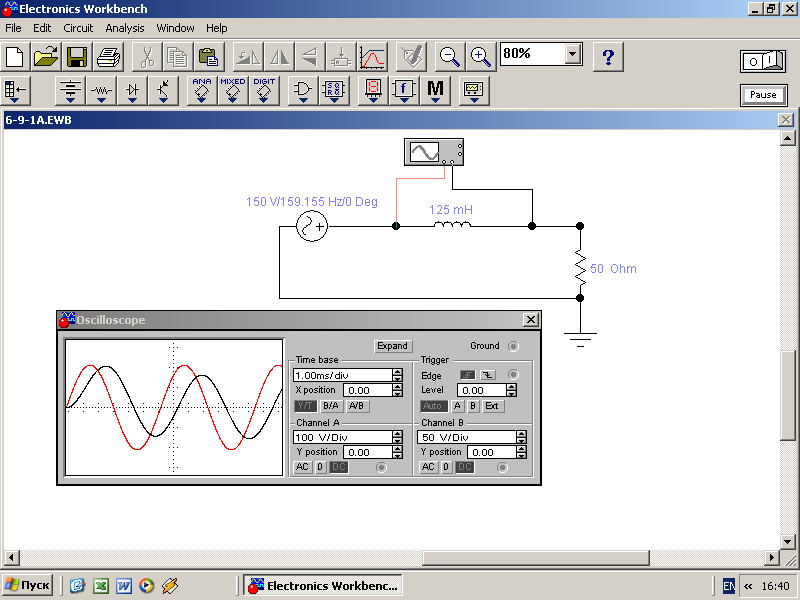The height and width of the screenshot is (600, 800).
Task: Save the circuit with the floppy icon
Action: (77, 57)
